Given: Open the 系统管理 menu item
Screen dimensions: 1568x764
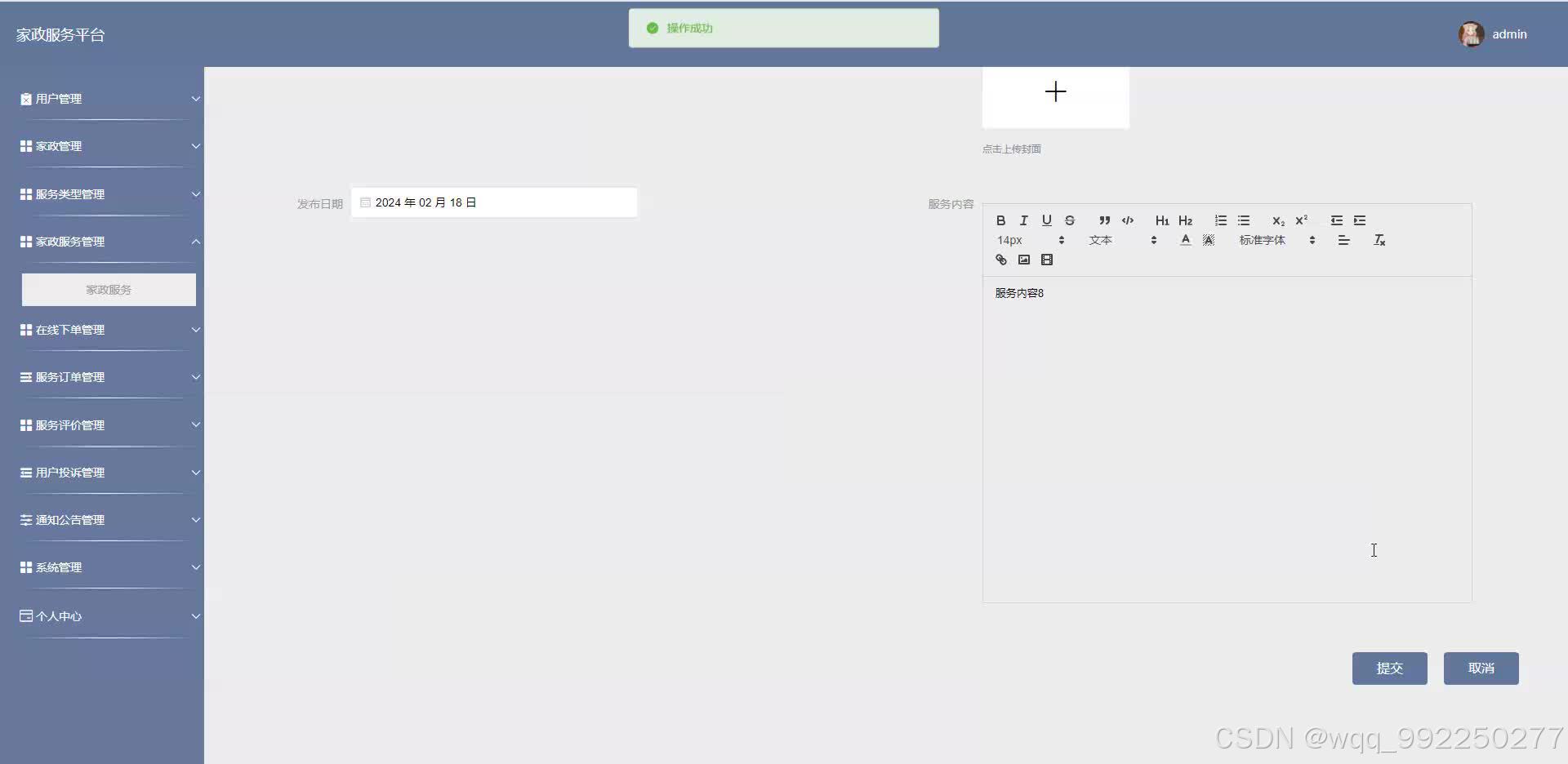Looking at the screenshot, I should pyautogui.click(x=110, y=567).
